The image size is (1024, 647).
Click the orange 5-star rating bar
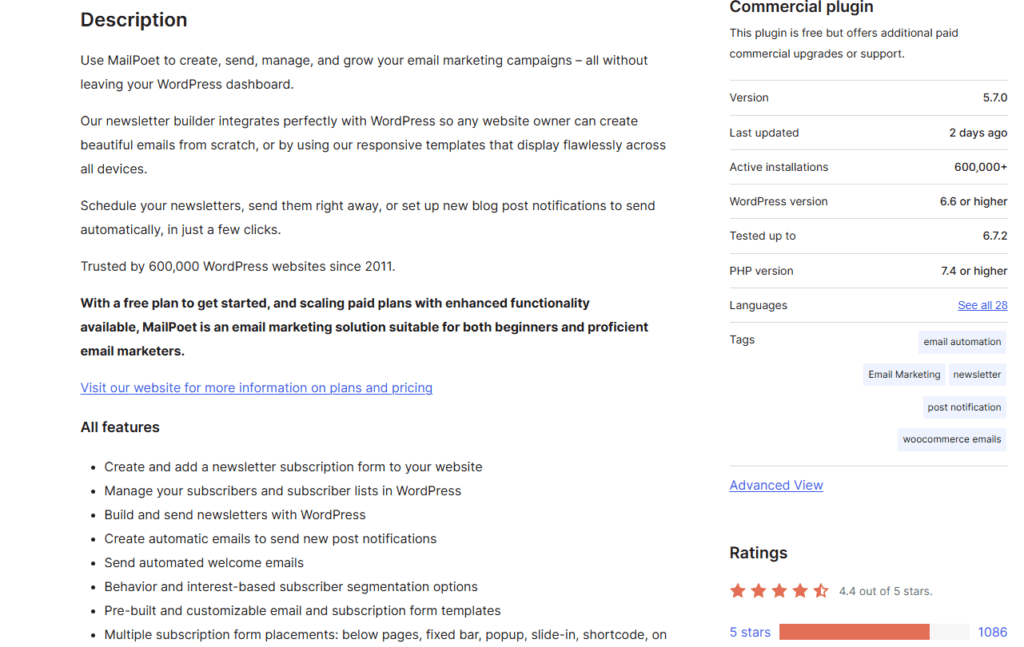[x=854, y=632]
